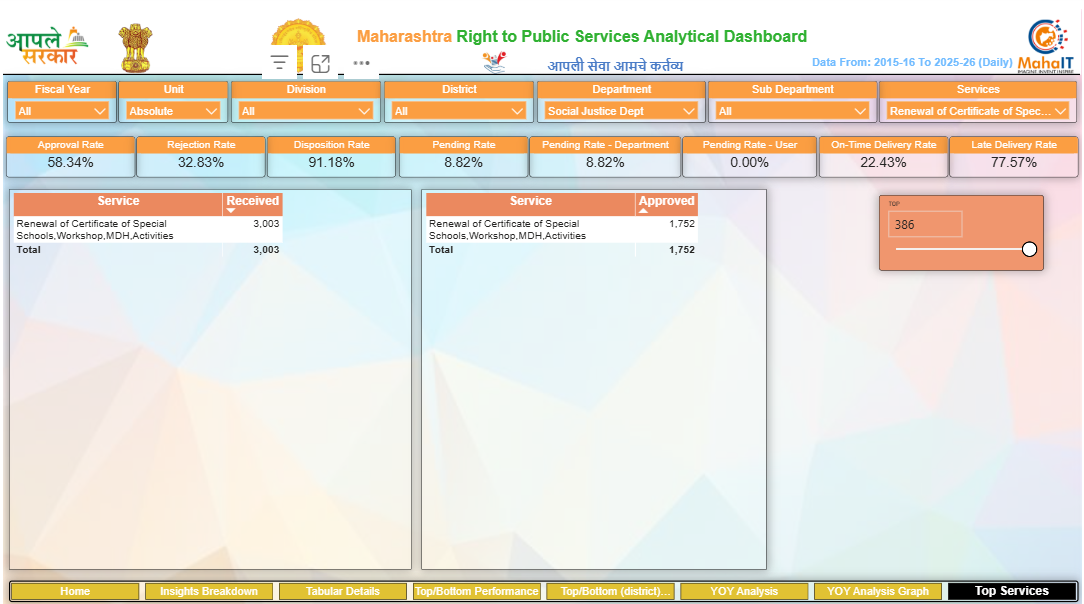Open the Insights Breakdown page
This screenshot has width=1084, height=604.
[209, 591]
